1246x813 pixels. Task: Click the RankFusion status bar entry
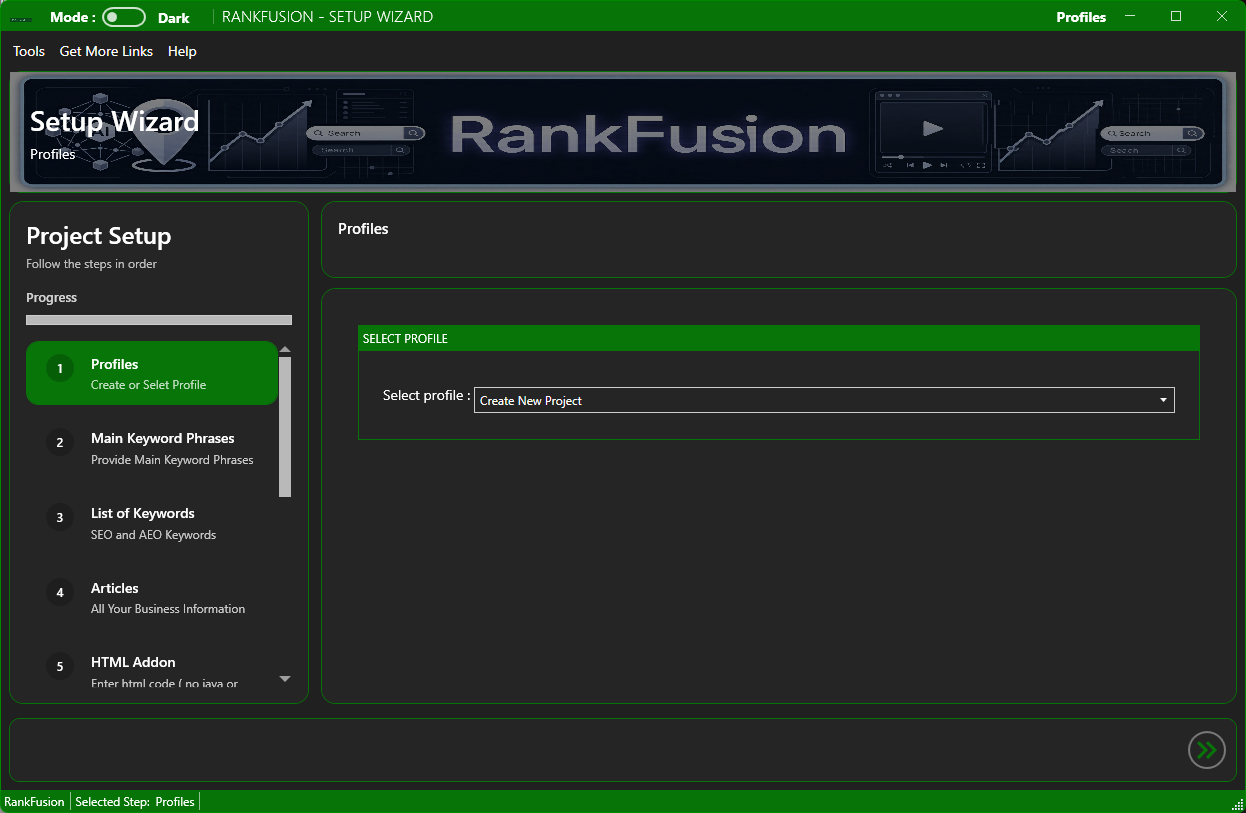(34, 802)
